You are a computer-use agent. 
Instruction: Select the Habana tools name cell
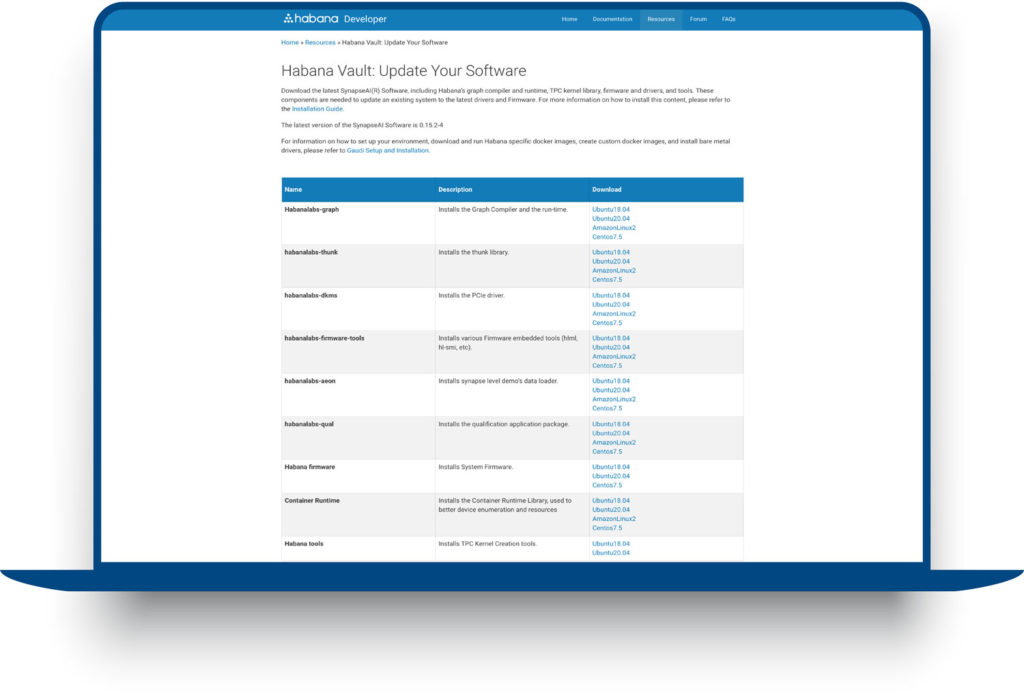[x=358, y=549]
